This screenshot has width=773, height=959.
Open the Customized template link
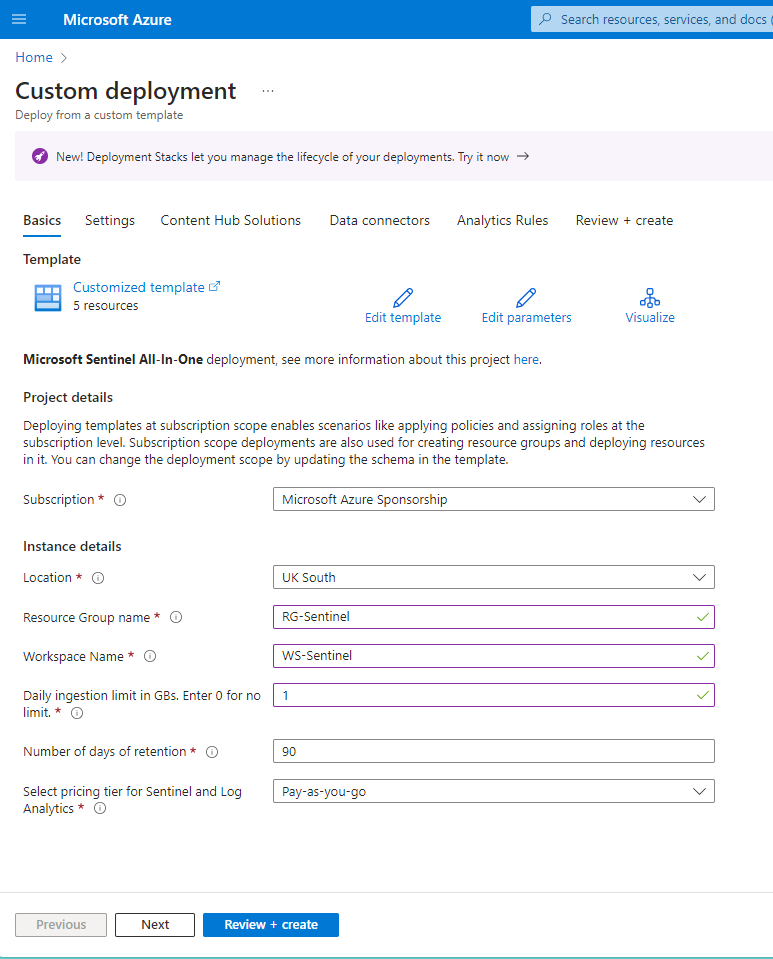click(x=146, y=287)
